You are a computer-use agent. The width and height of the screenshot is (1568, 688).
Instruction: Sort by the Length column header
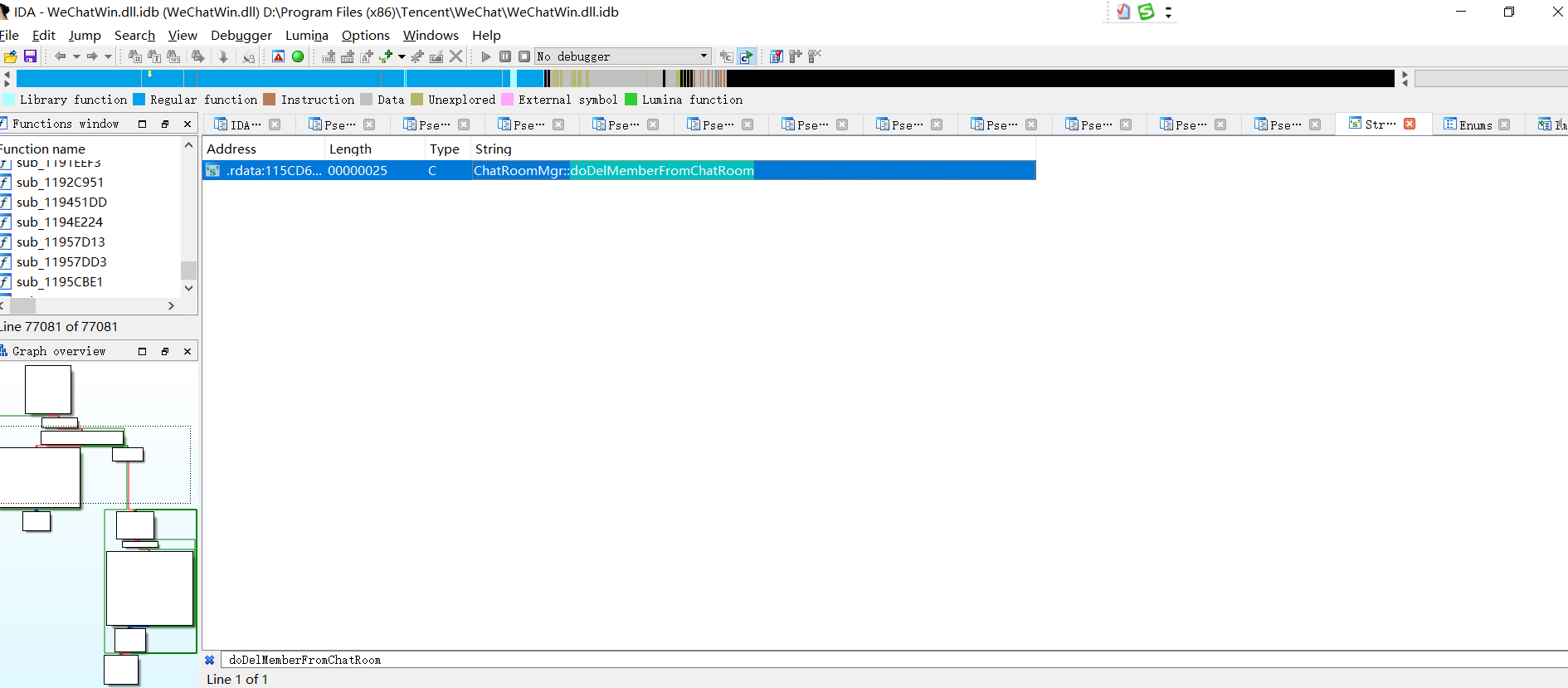[375, 149]
